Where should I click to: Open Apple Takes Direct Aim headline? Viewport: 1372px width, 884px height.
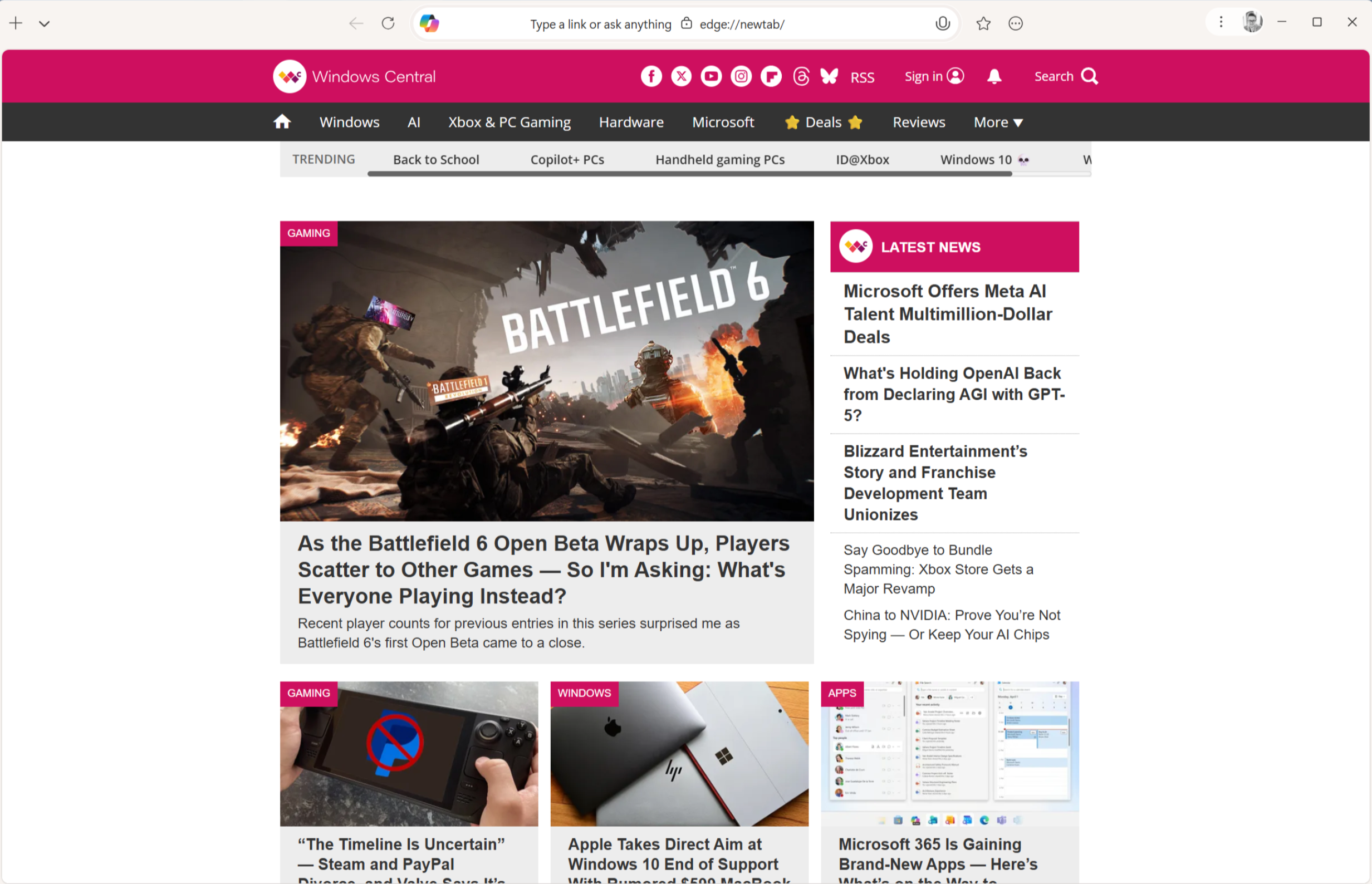tap(679, 860)
